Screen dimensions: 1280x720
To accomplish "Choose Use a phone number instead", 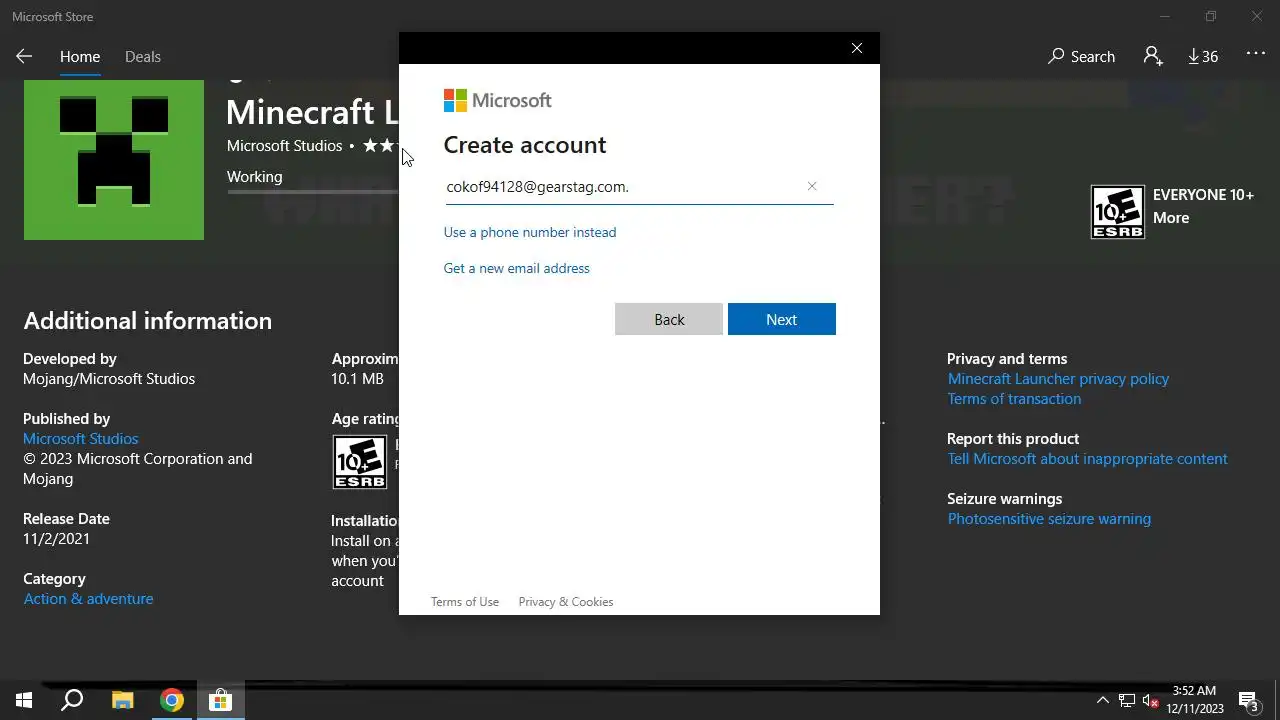I will pyautogui.click(x=530, y=232).
